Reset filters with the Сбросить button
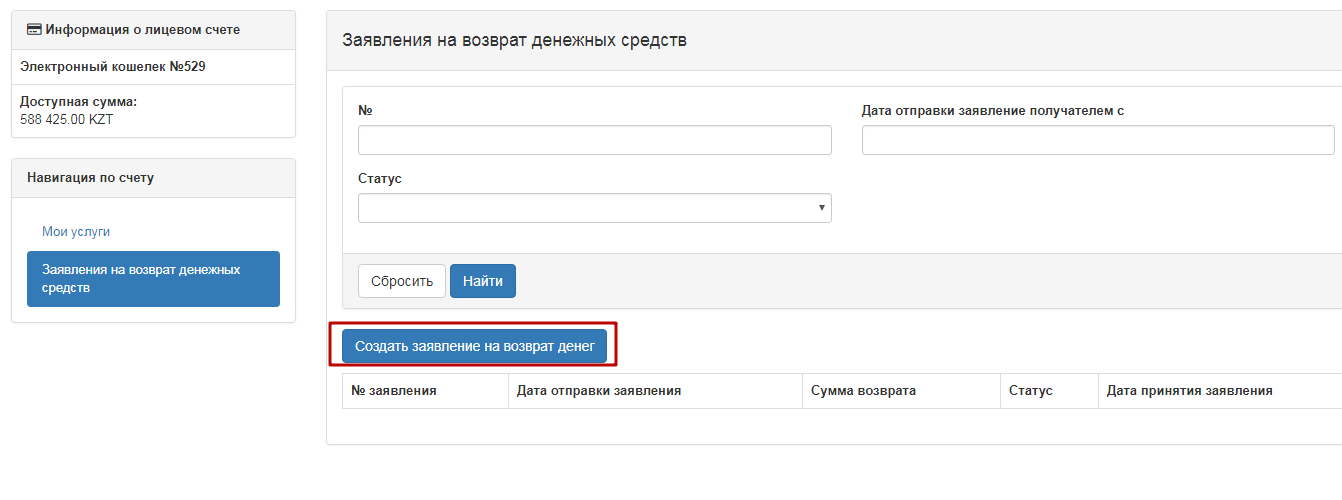Screen dimensions: 1342x500 [401, 281]
